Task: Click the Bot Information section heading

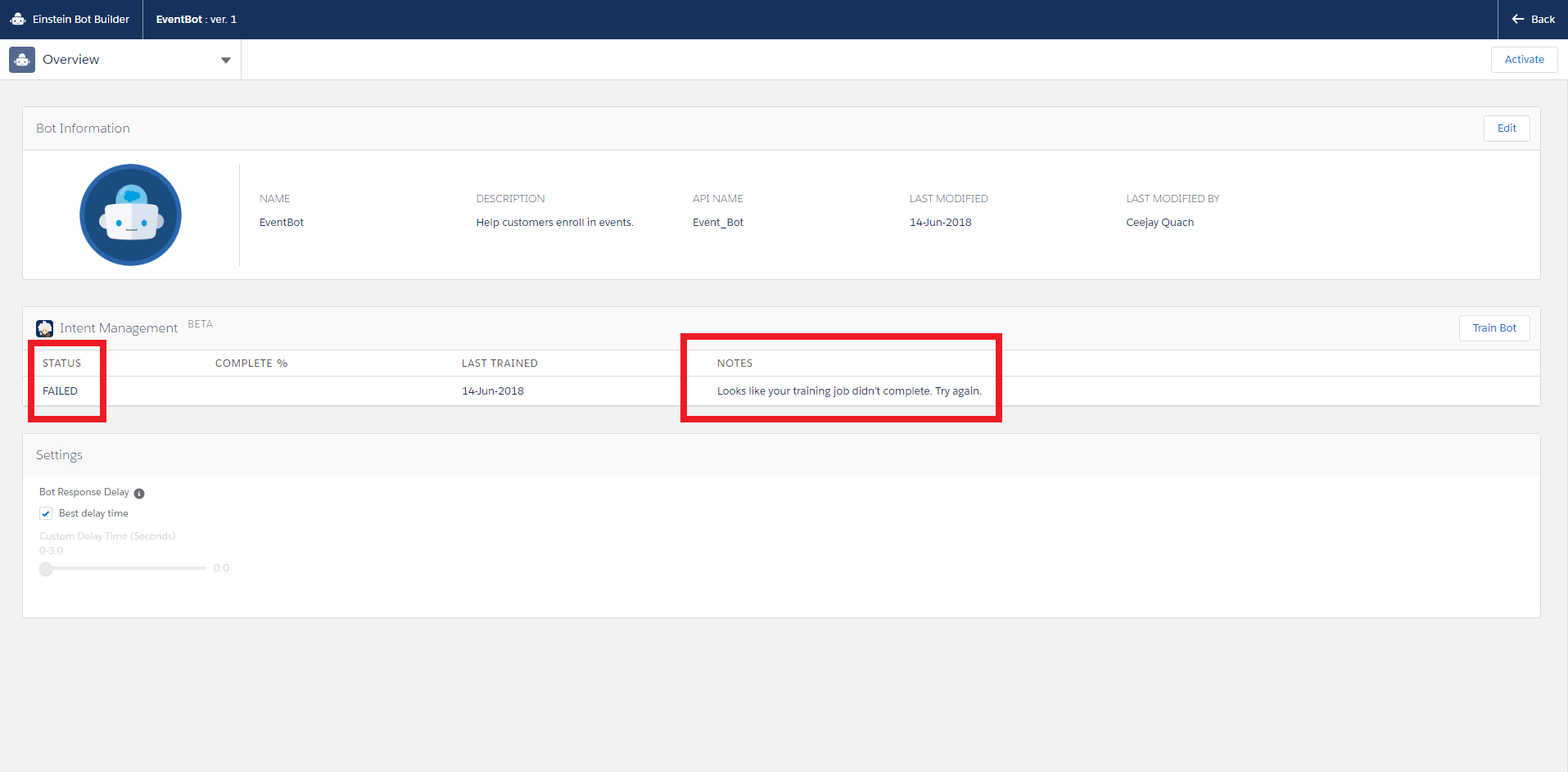Action: pyautogui.click(x=83, y=129)
